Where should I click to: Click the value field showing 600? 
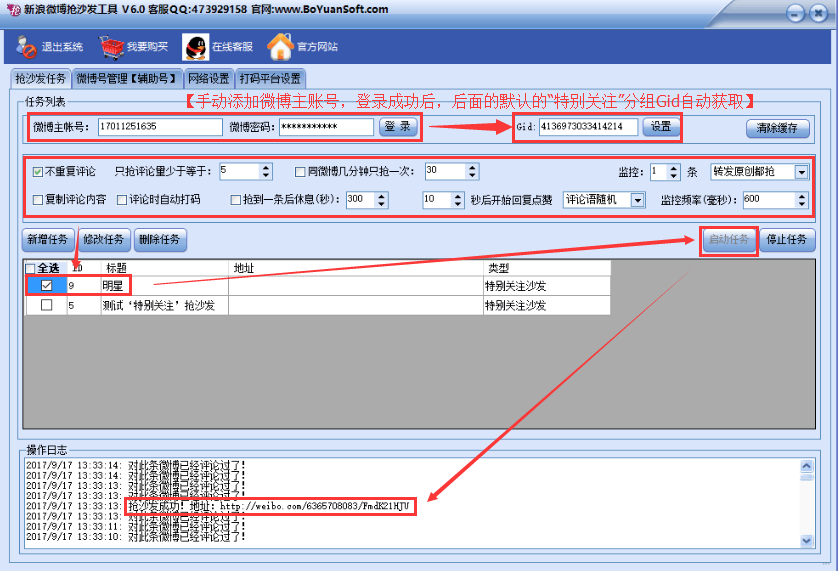point(769,200)
